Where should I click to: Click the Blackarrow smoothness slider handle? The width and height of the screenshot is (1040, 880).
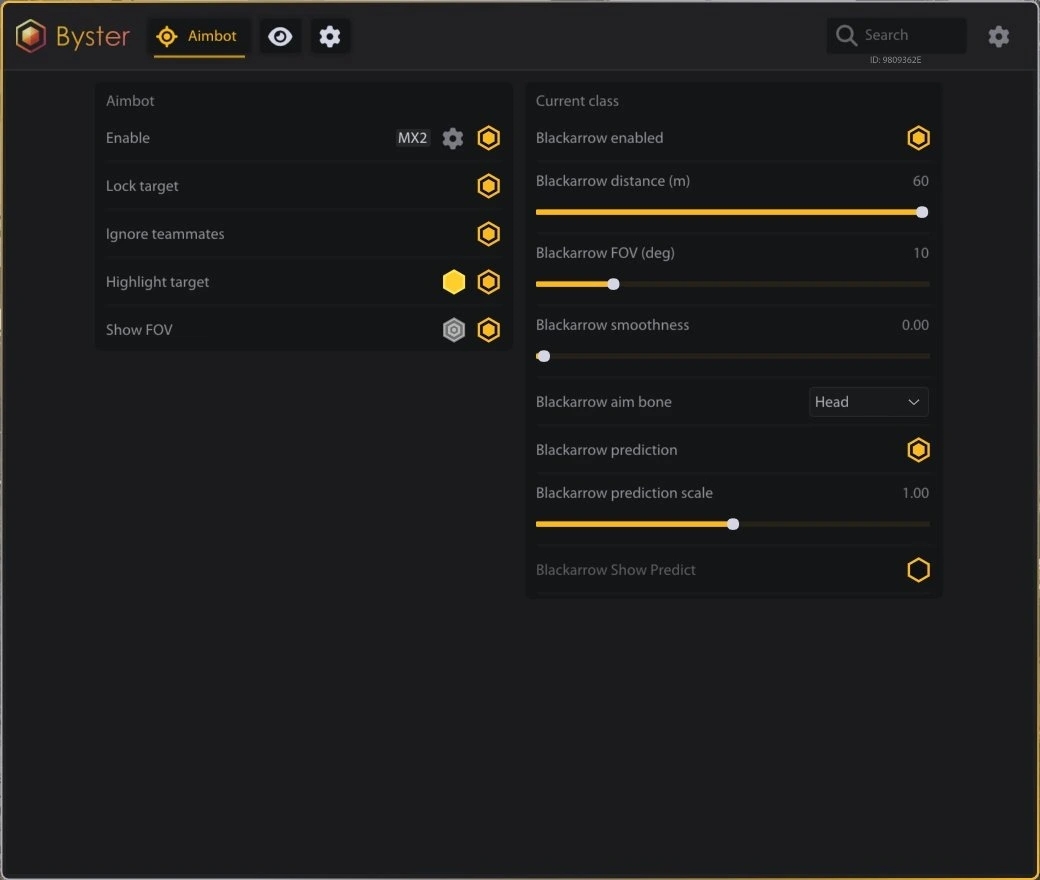tap(543, 356)
